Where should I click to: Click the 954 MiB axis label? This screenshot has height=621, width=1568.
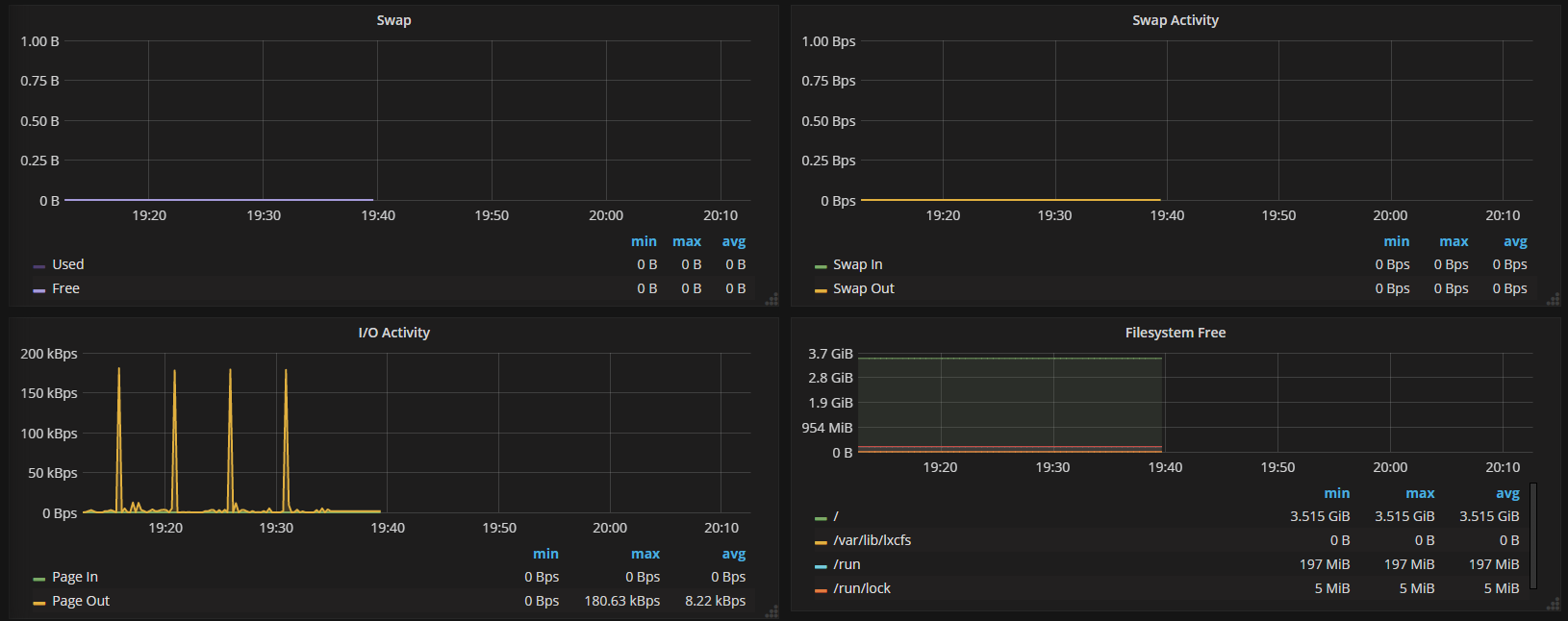827,428
